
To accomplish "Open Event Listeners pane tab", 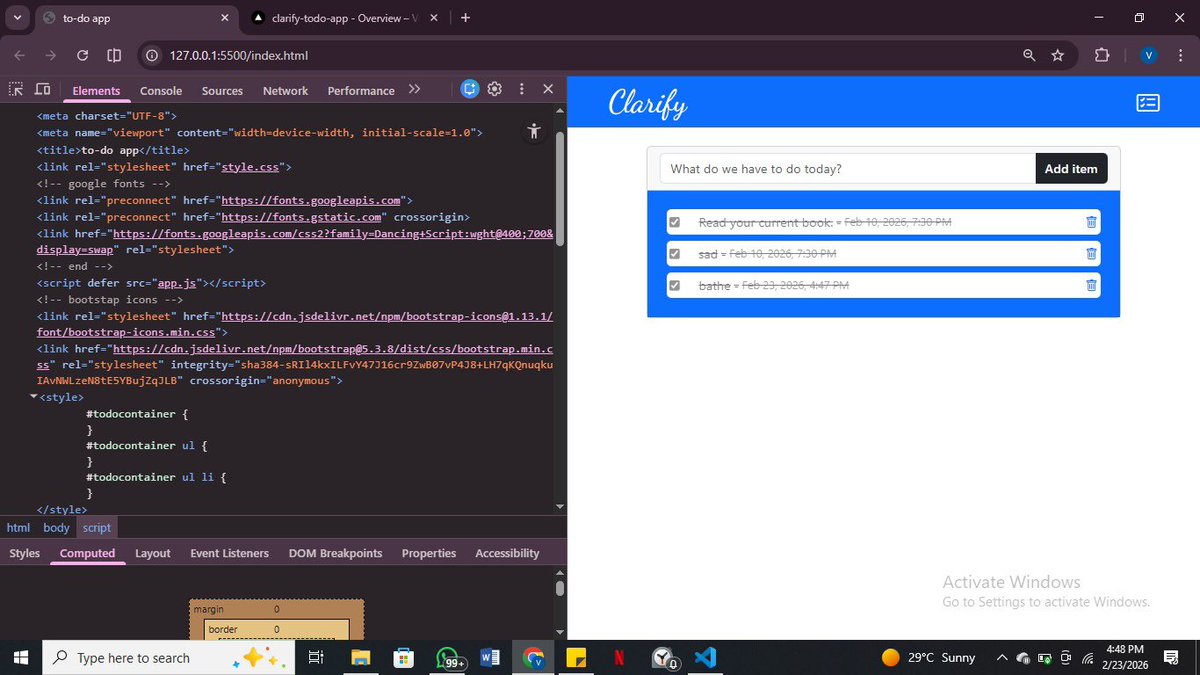I will tap(229, 553).
